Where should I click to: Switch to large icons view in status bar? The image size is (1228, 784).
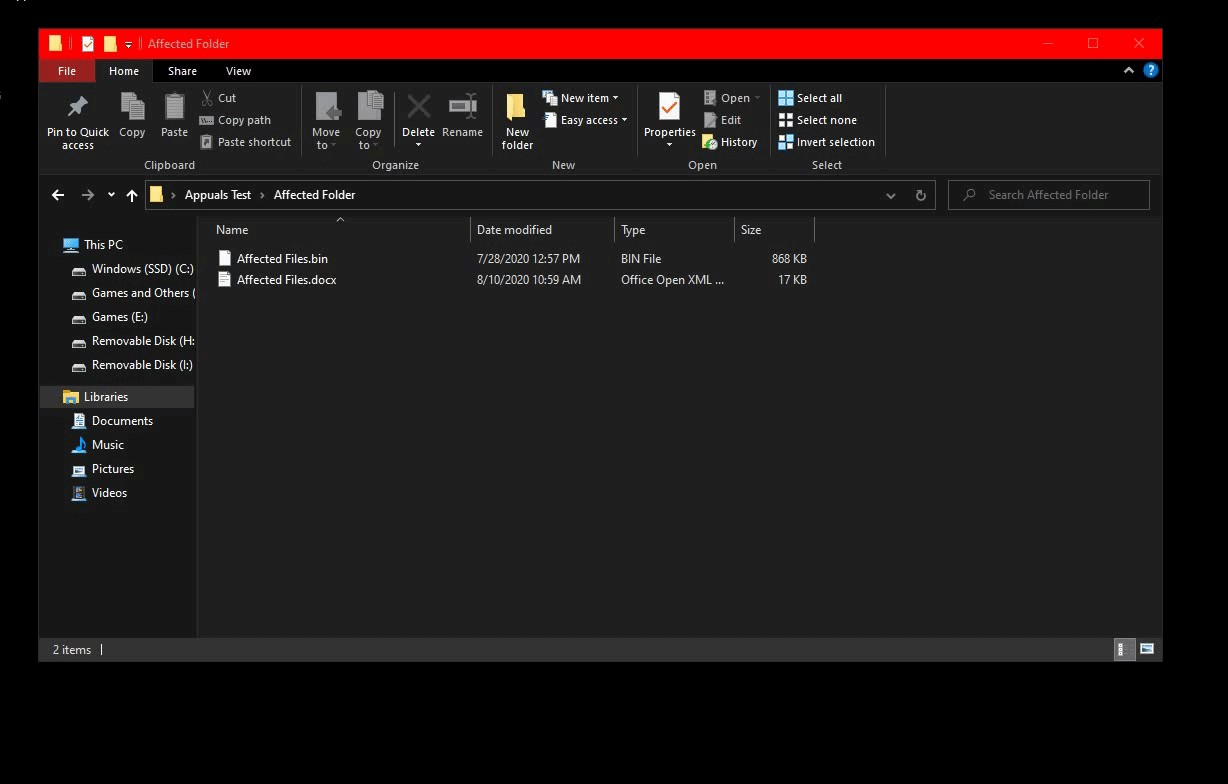coord(1147,650)
